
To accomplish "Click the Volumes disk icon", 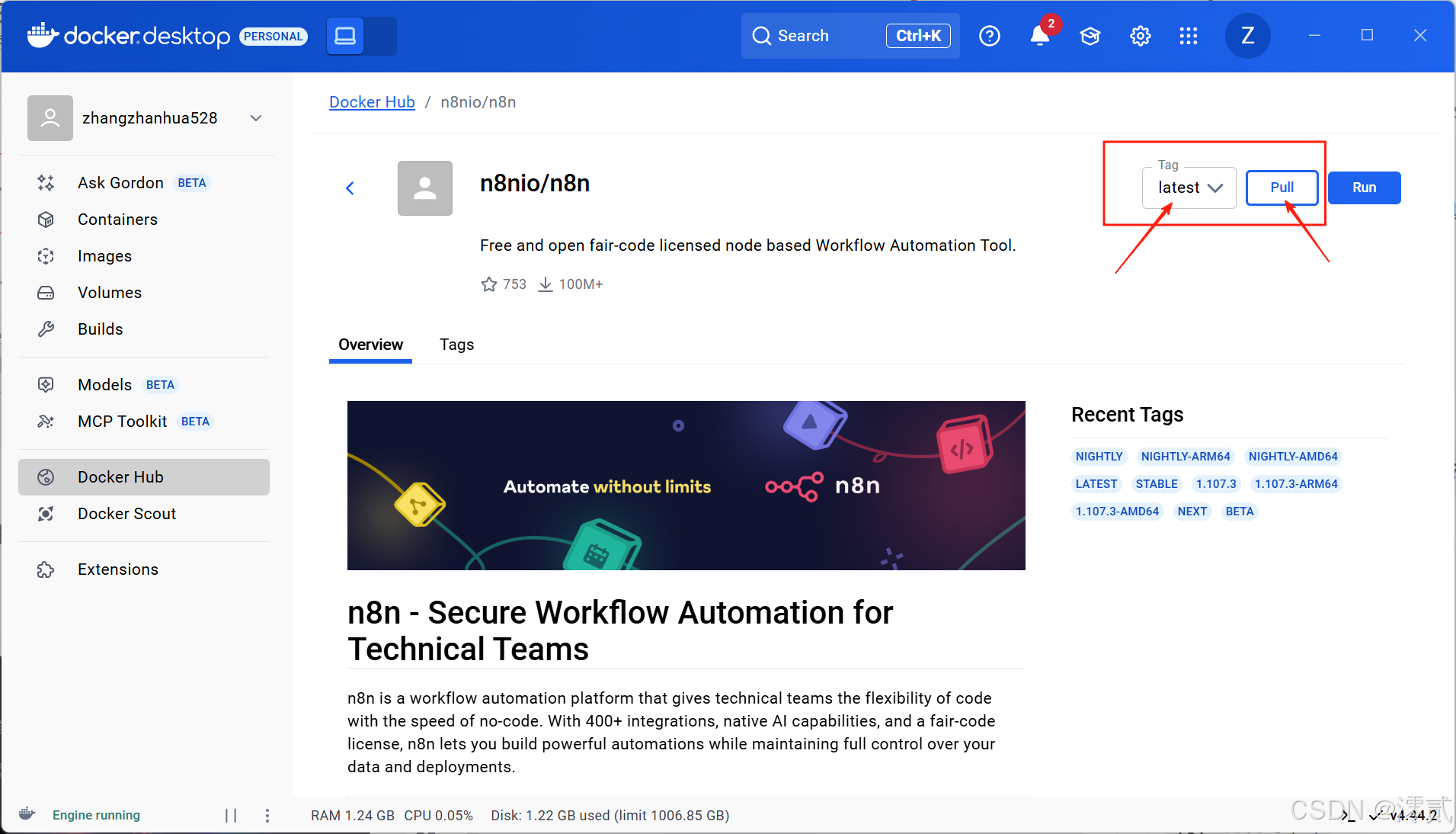I will (x=46, y=293).
